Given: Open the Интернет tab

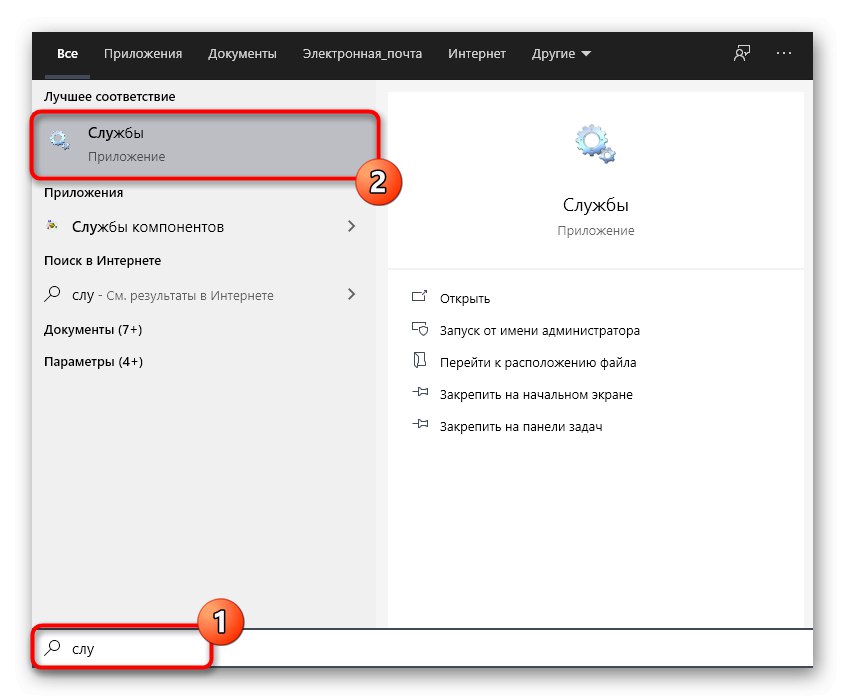Looking at the screenshot, I should point(477,54).
